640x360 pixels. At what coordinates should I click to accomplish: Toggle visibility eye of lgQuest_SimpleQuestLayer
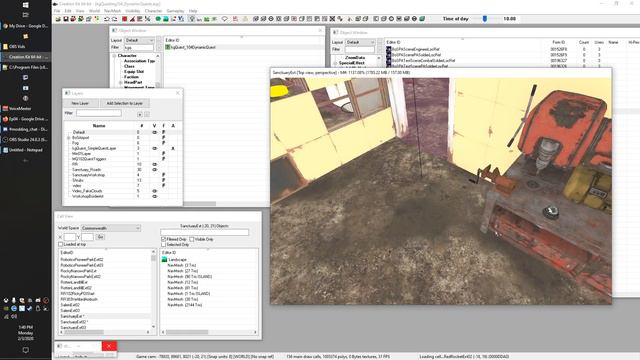click(x=154, y=149)
